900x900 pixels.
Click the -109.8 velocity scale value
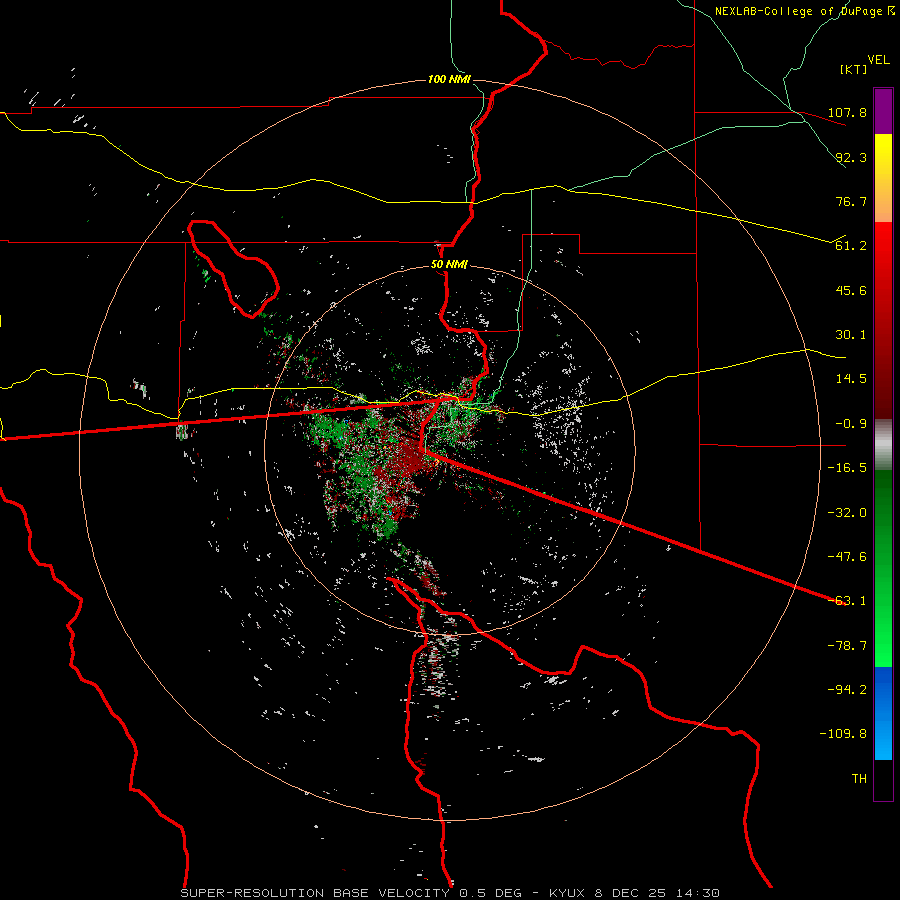(x=843, y=734)
